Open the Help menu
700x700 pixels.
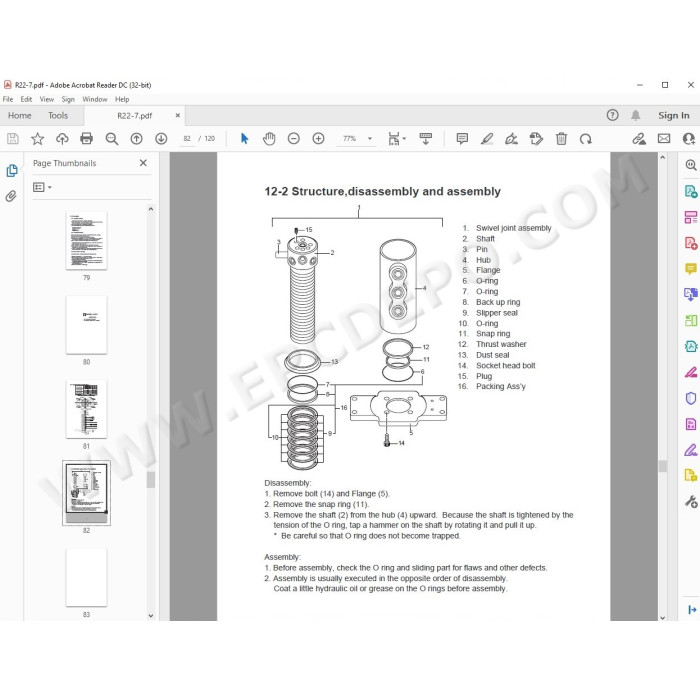click(x=122, y=99)
